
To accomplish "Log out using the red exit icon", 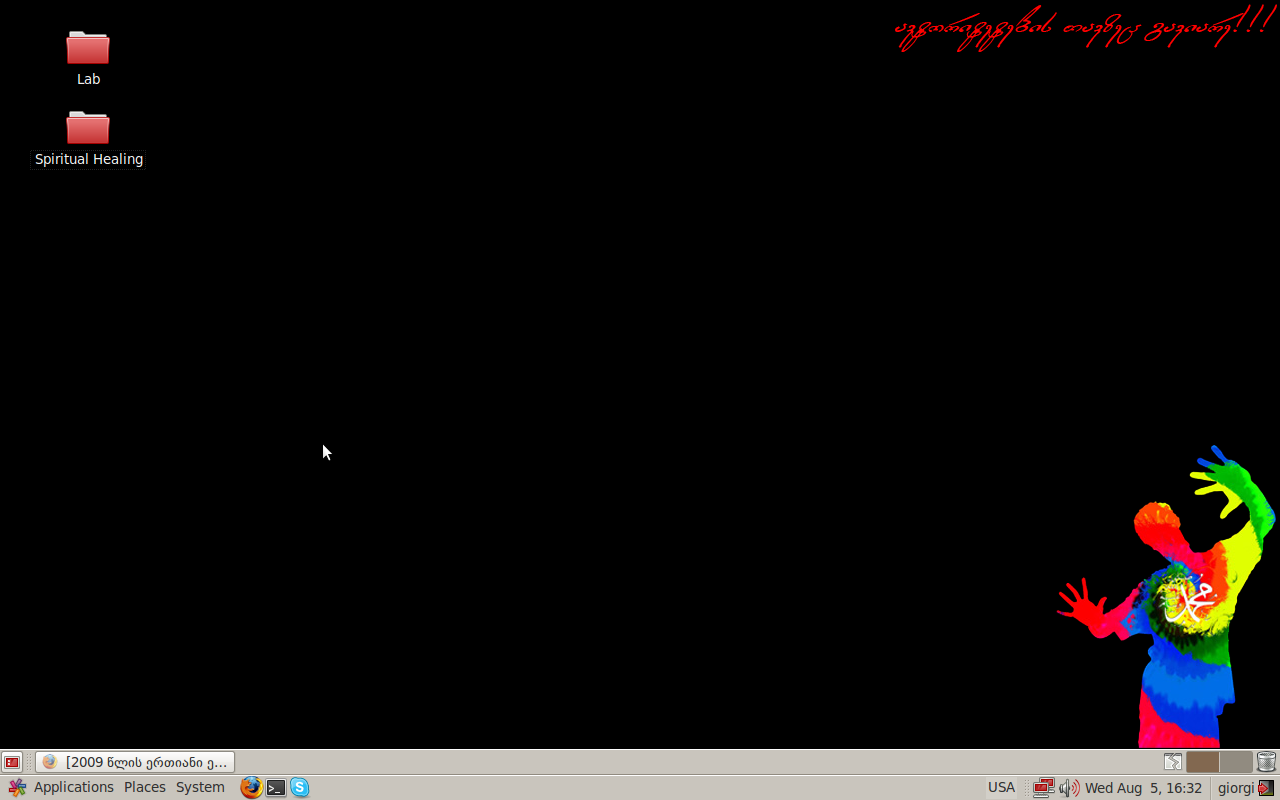I will (x=1268, y=787).
